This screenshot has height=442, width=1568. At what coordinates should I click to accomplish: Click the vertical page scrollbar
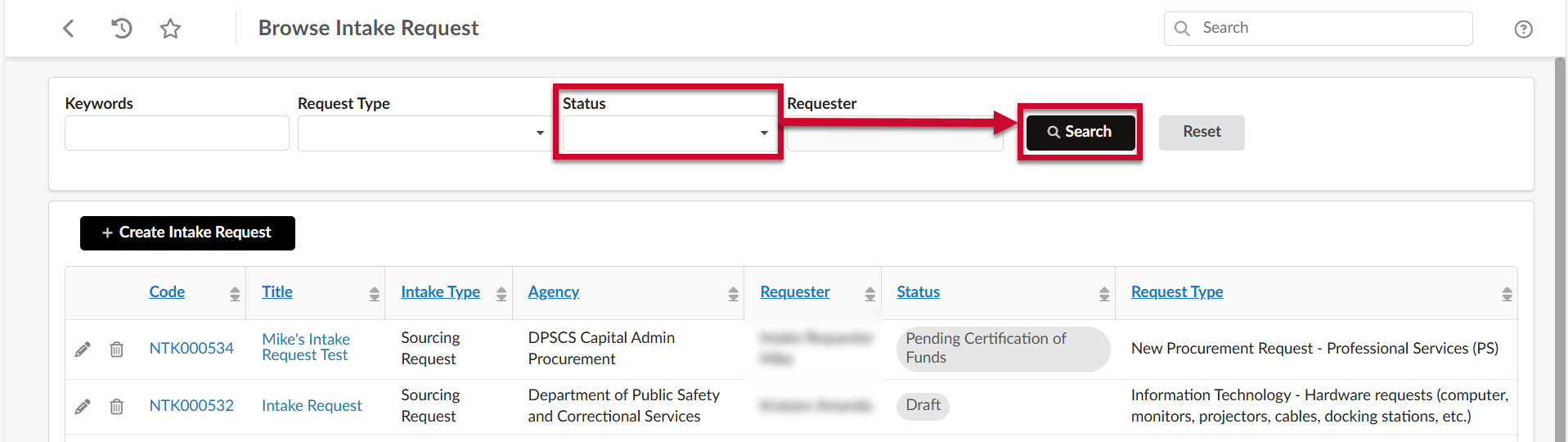pyautogui.click(x=1560, y=250)
